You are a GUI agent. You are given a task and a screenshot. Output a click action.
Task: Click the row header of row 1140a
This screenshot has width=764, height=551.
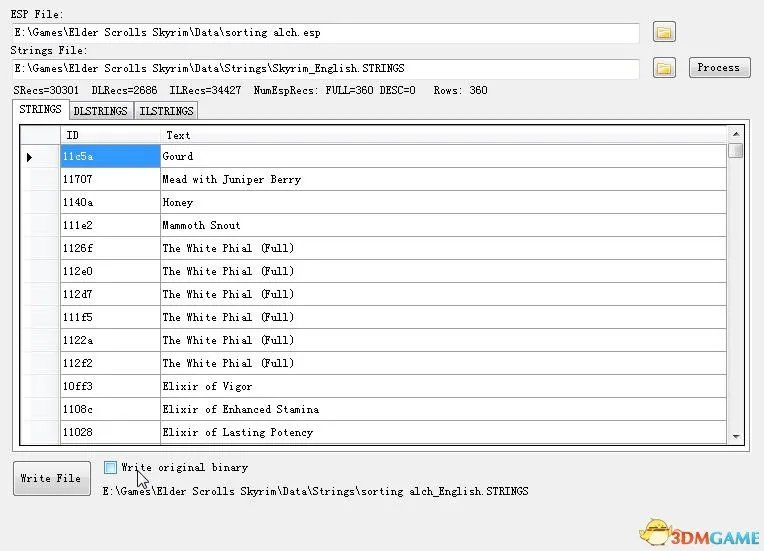click(40, 202)
